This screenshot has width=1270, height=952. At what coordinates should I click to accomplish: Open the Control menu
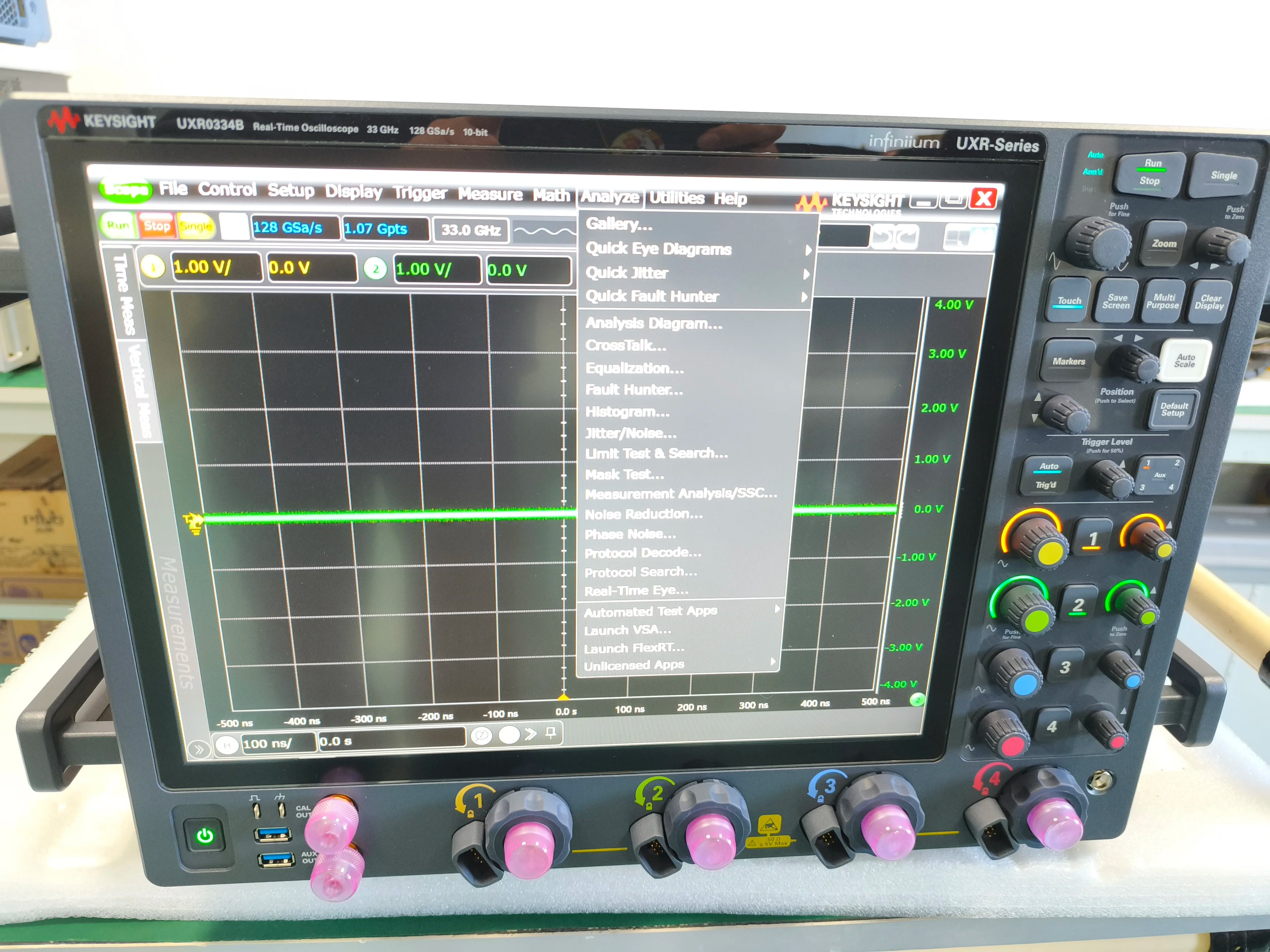point(227,189)
